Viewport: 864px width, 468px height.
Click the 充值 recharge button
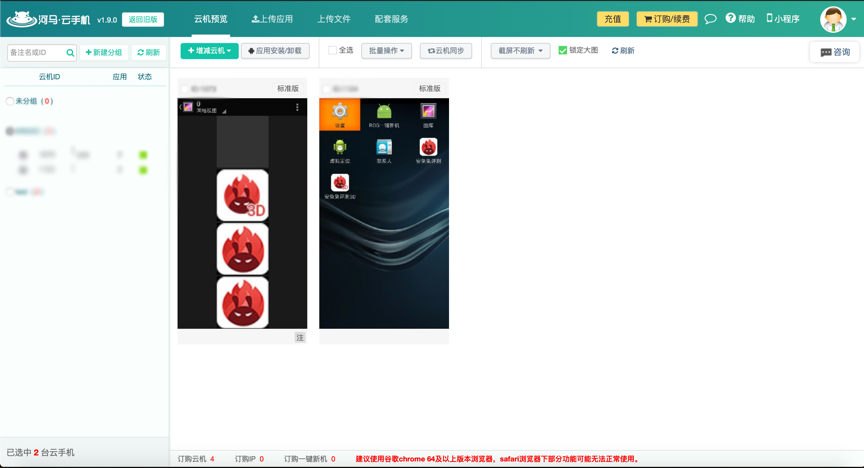(x=612, y=19)
